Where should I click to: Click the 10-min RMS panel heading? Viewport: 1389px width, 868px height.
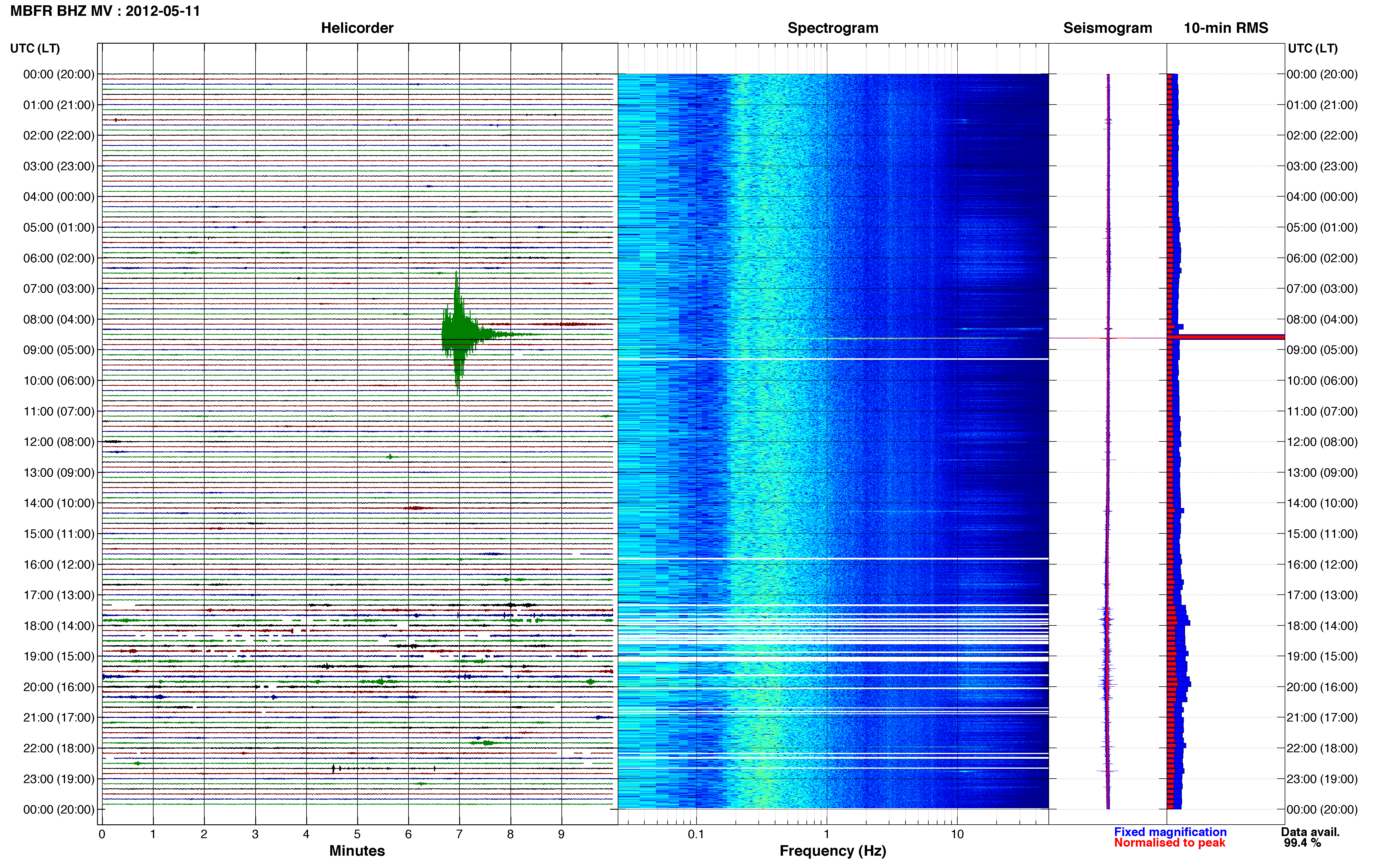[1226, 28]
